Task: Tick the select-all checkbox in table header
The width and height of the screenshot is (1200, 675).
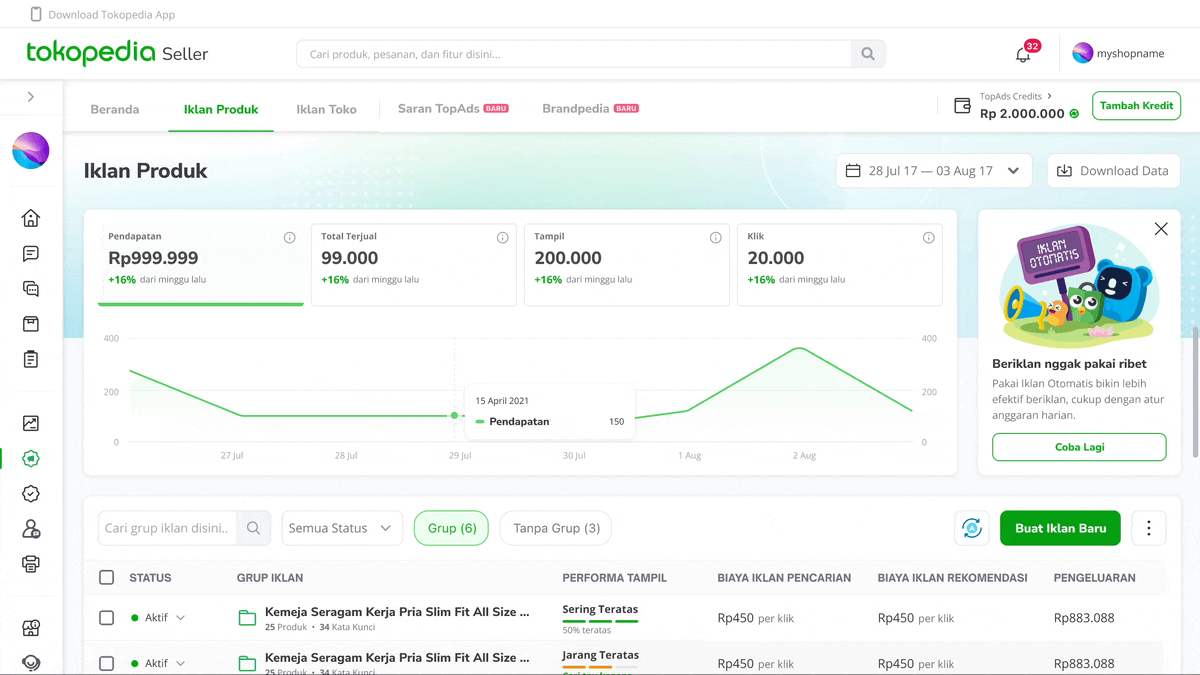Action: click(107, 577)
